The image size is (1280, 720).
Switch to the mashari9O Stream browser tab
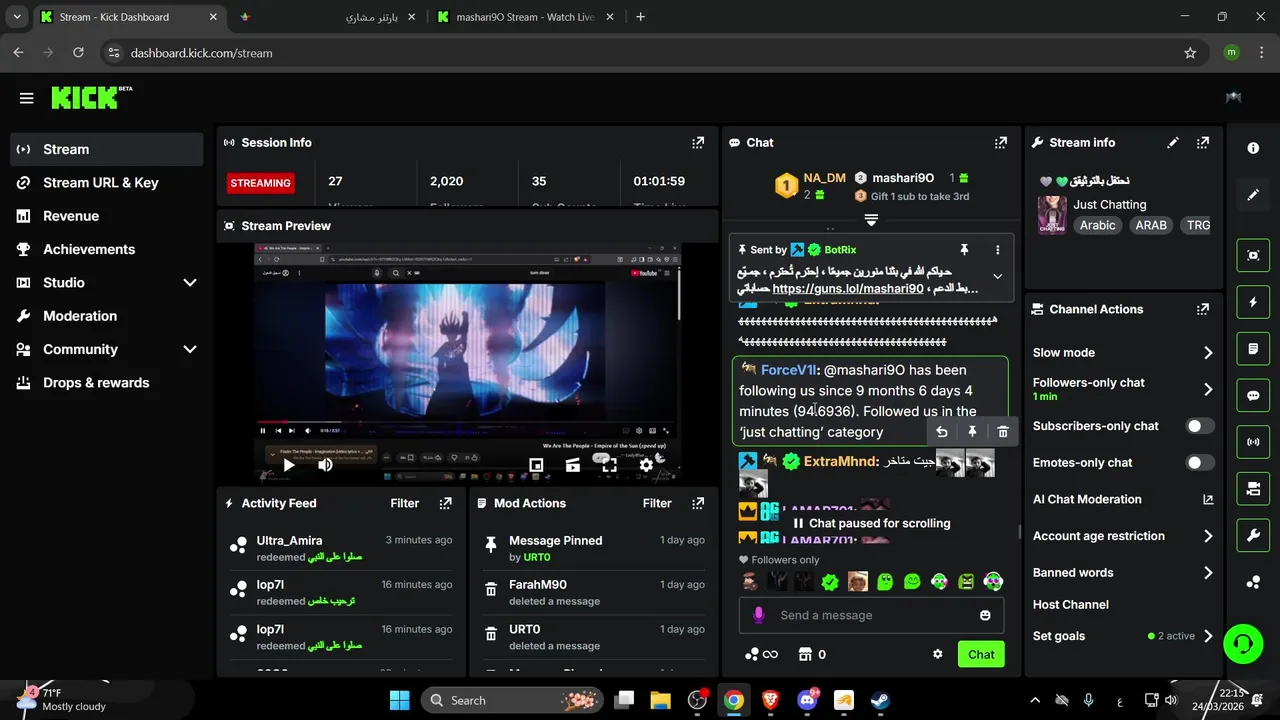(x=526, y=17)
